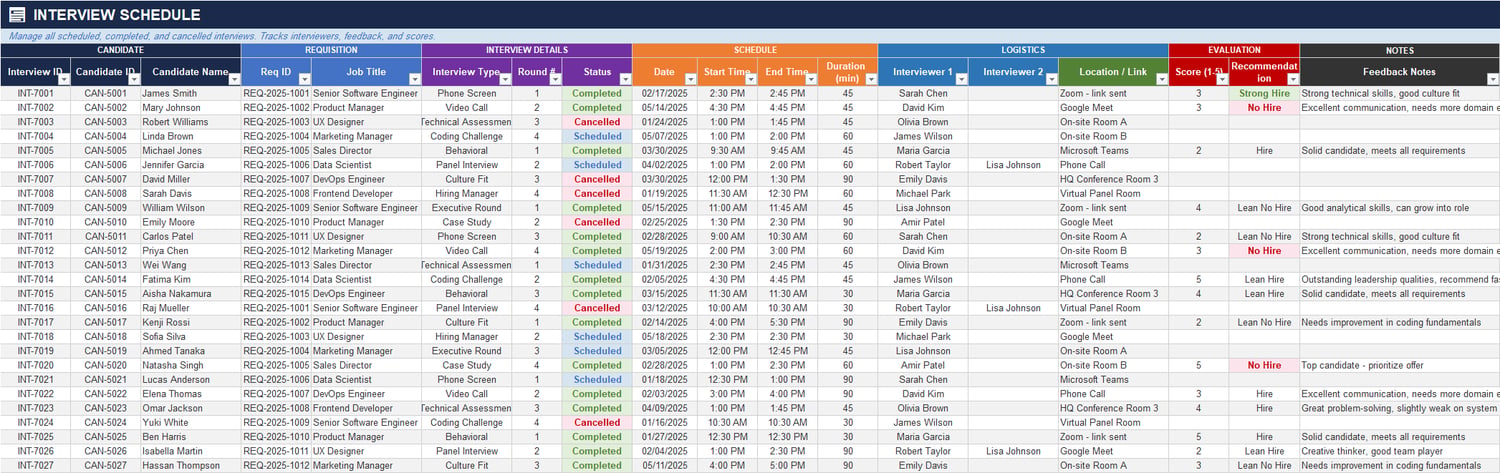Select the SCHEDULE group header
Screen dimensions: 1500x473
point(755,50)
